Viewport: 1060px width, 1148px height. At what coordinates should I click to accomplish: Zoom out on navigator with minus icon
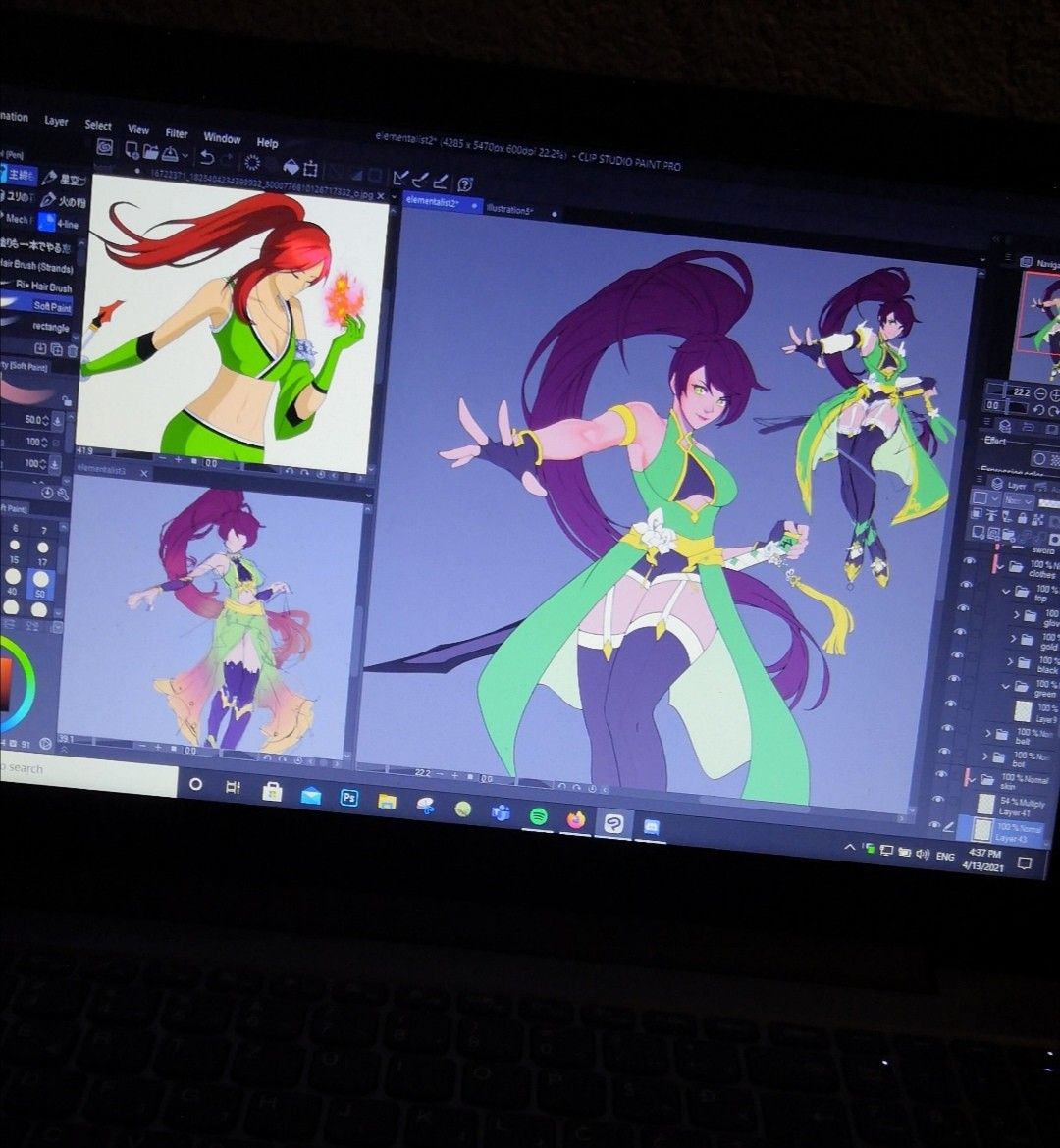(x=1041, y=393)
